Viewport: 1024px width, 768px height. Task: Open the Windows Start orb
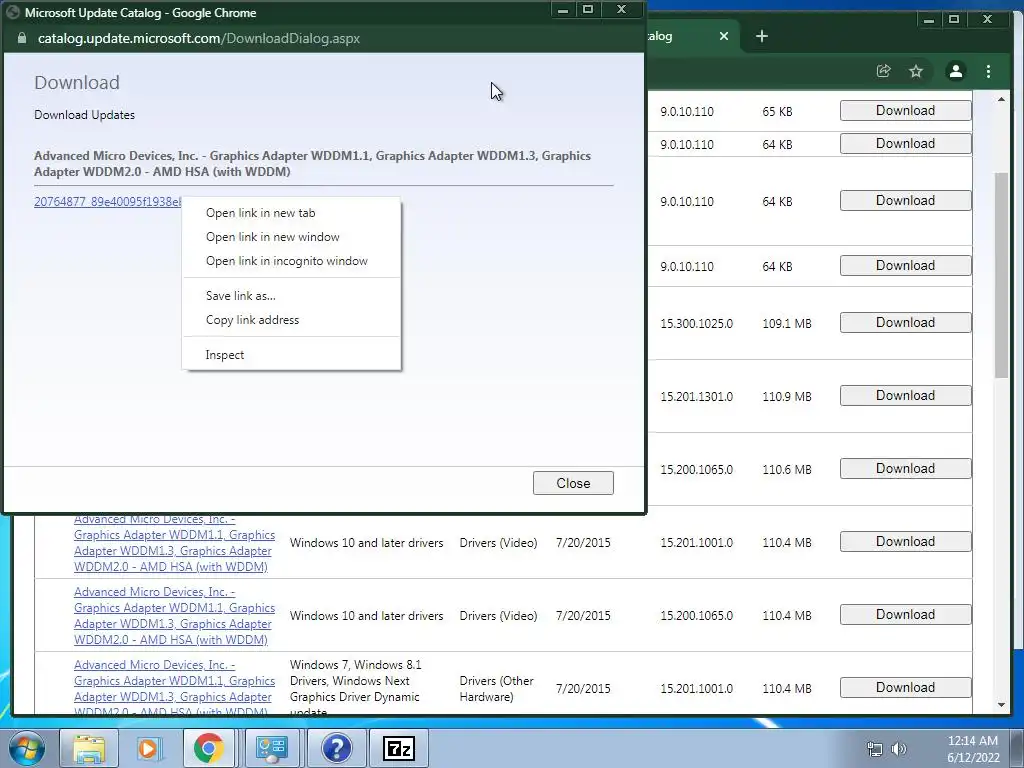27,748
